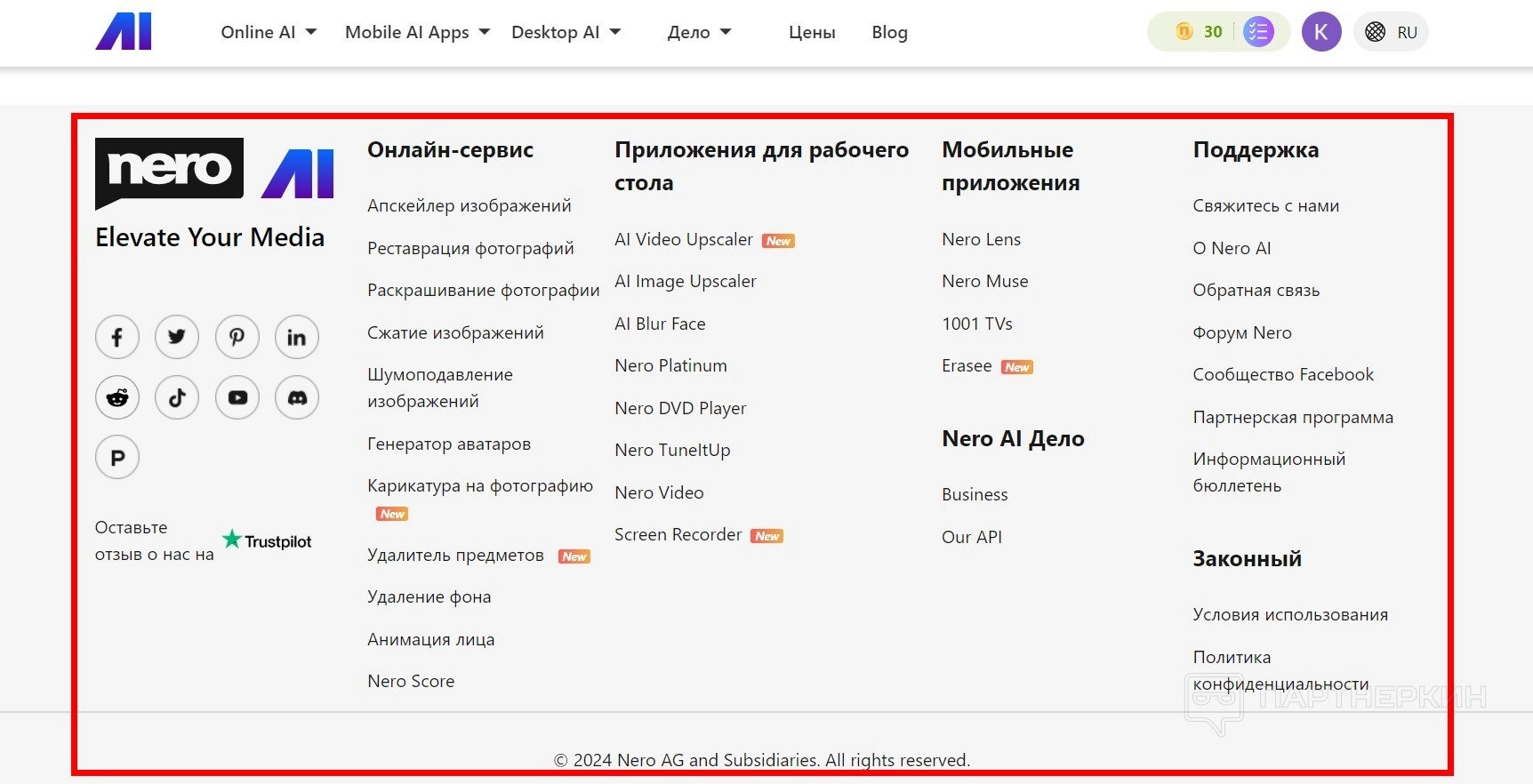Click Свяжитесь с нами link

click(1265, 205)
